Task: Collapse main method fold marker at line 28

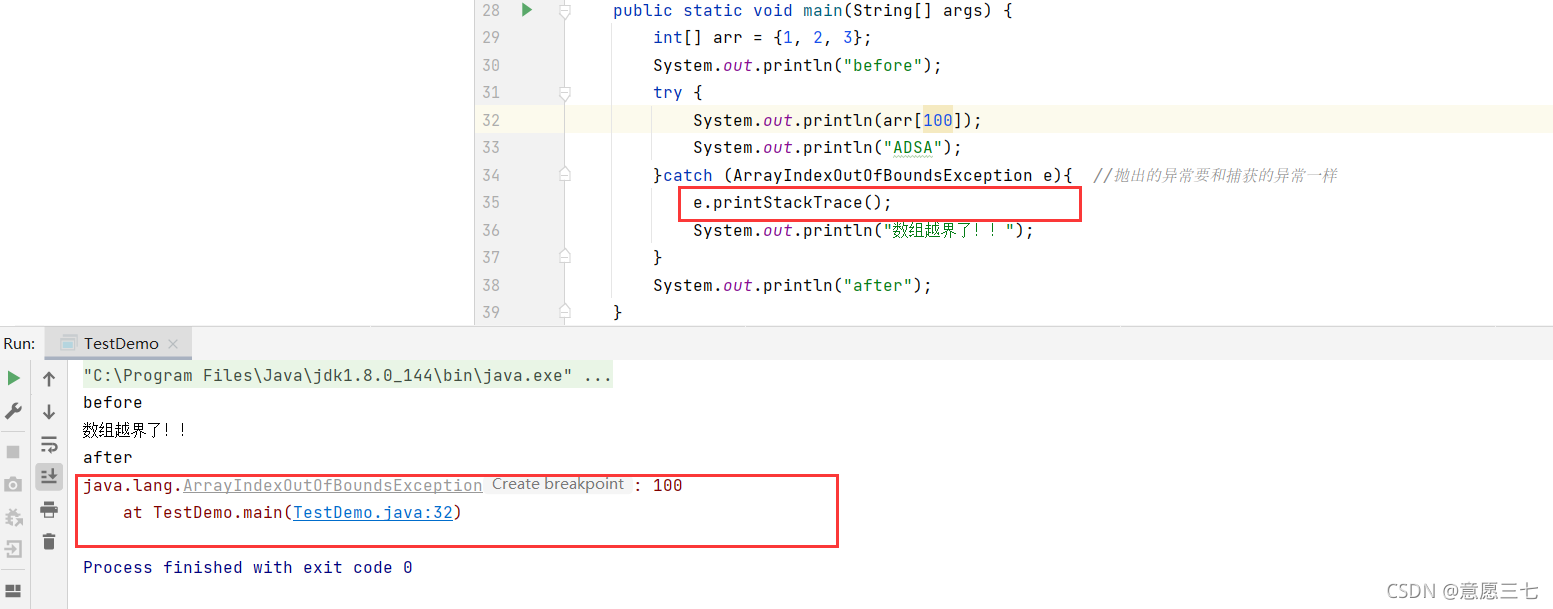Action: 565,10
